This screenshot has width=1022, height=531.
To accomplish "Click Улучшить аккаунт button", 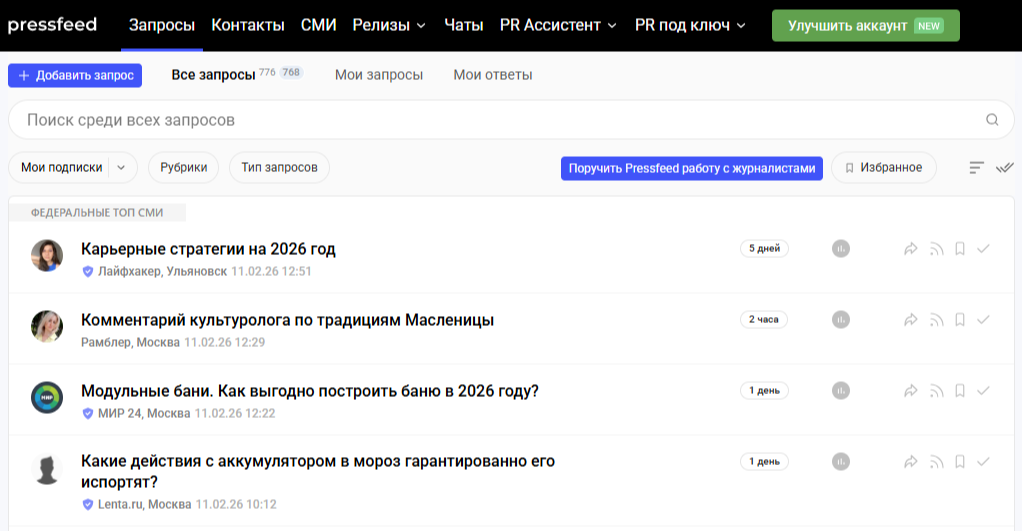I will [866, 25].
